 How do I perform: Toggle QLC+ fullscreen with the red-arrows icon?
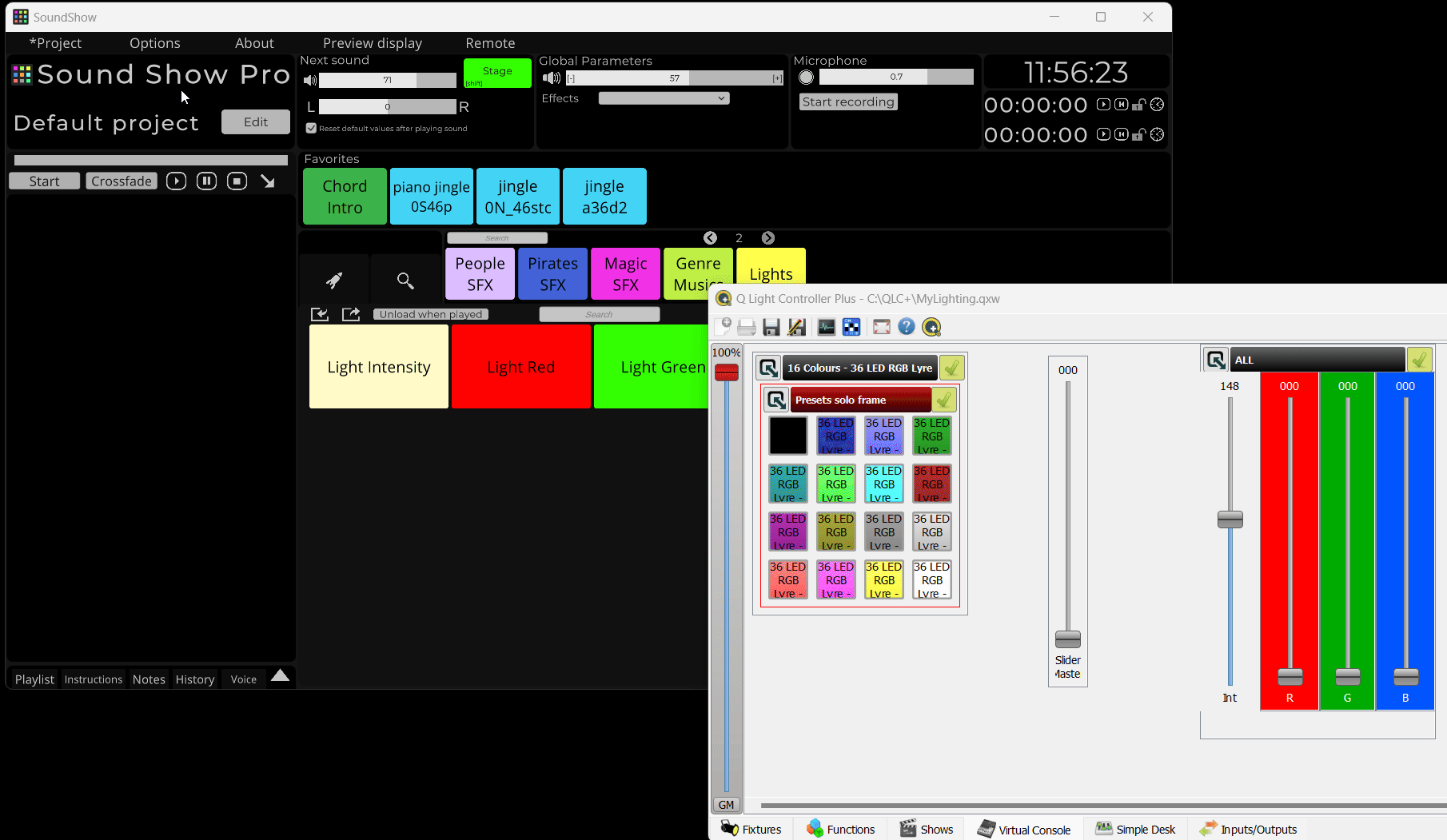point(882,327)
